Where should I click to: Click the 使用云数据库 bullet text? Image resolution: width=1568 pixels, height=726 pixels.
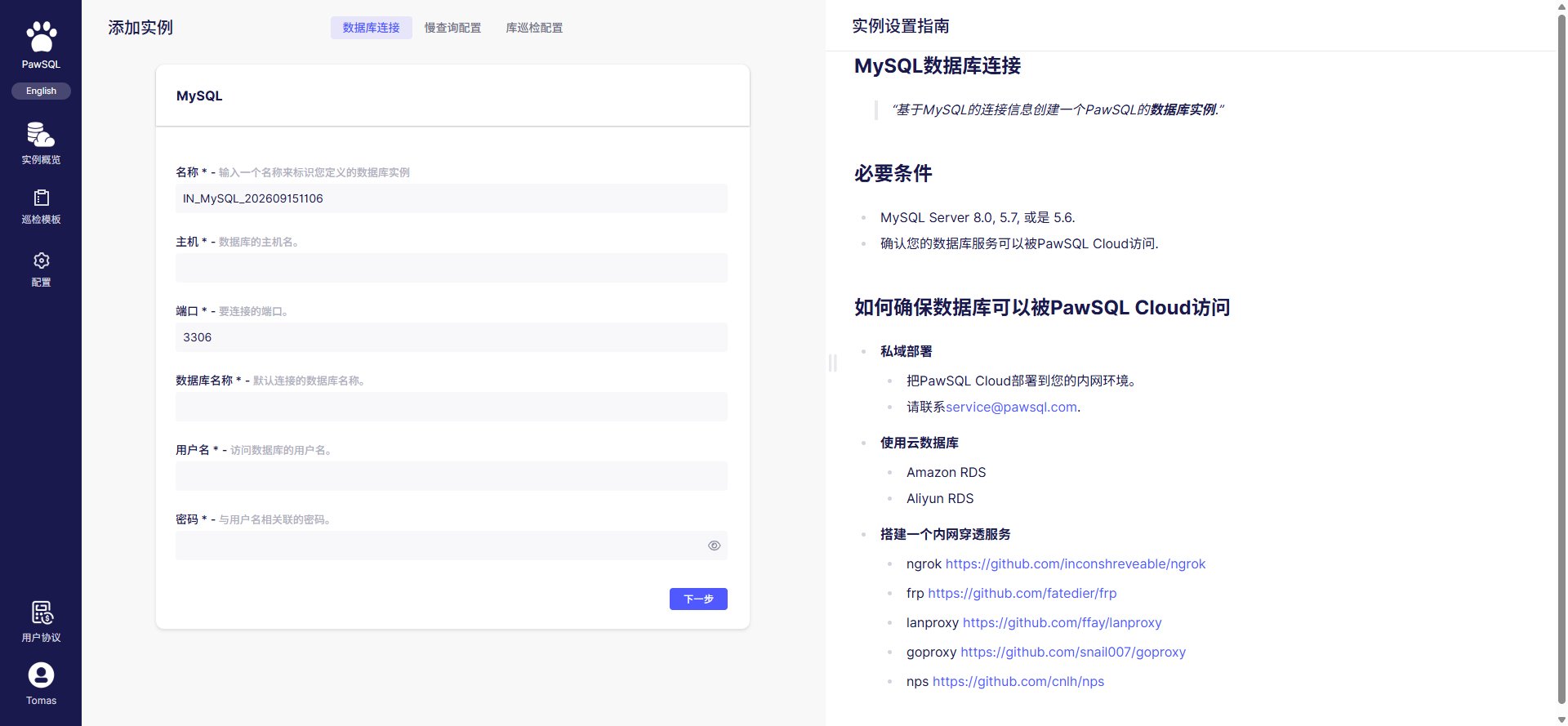[x=920, y=443]
